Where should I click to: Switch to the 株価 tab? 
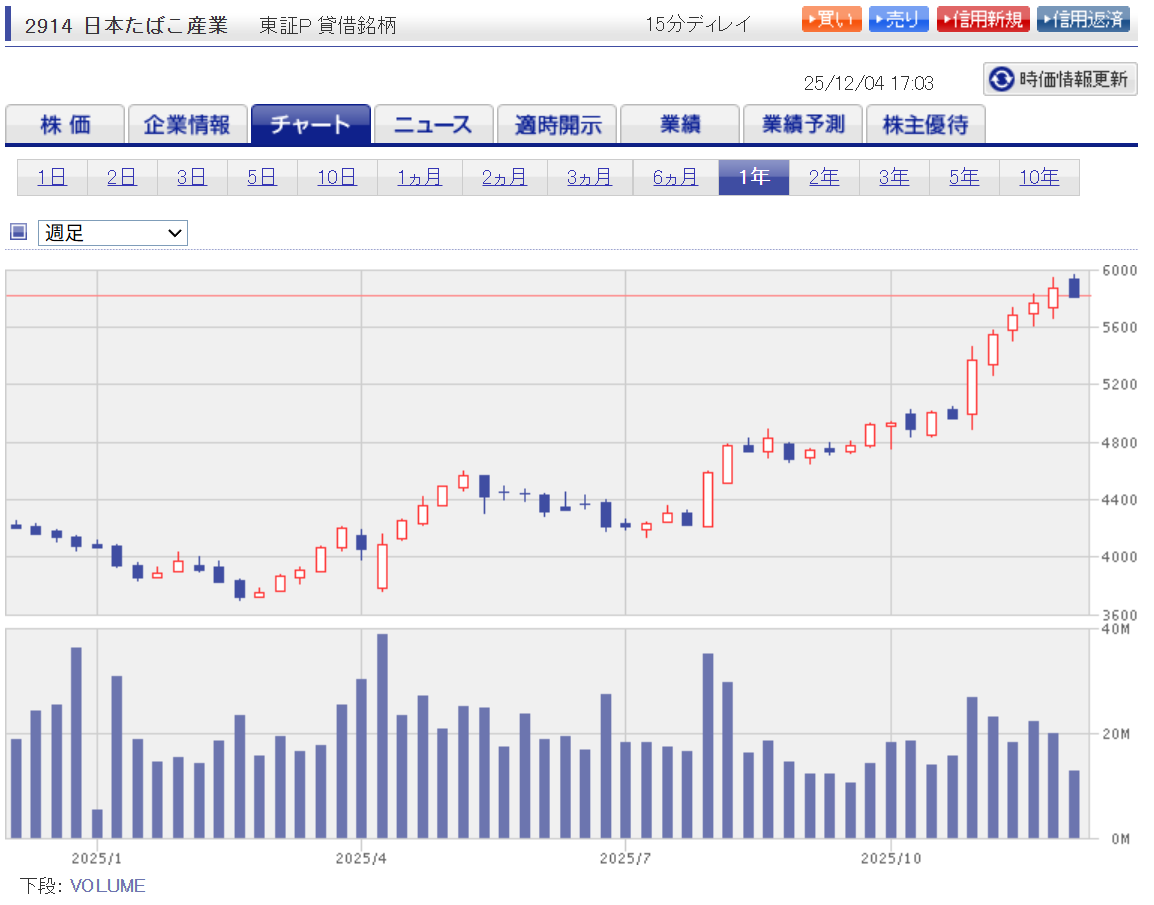(65, 124)
